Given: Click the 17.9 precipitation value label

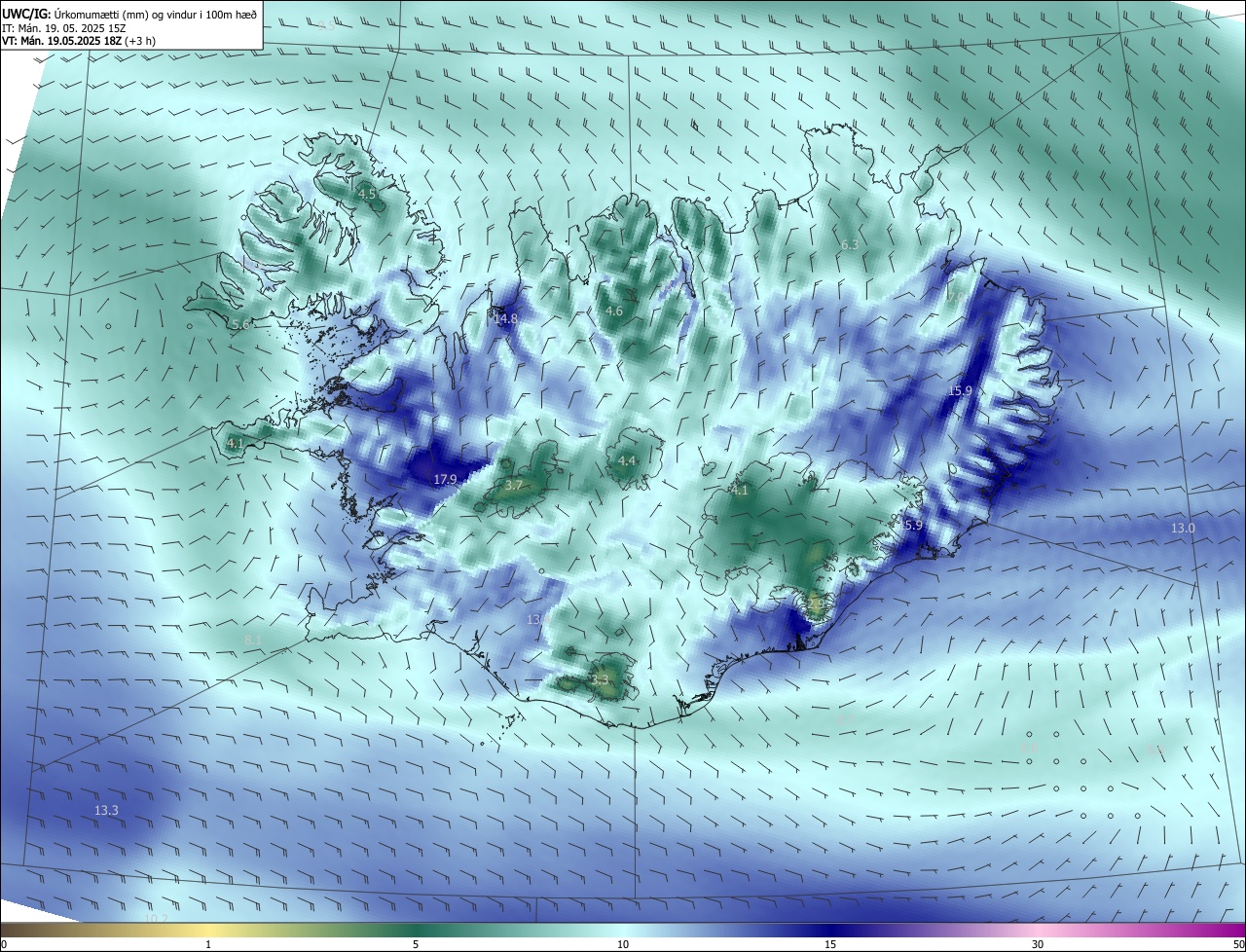Looking at the screenshot, I should tap(445, 479).
